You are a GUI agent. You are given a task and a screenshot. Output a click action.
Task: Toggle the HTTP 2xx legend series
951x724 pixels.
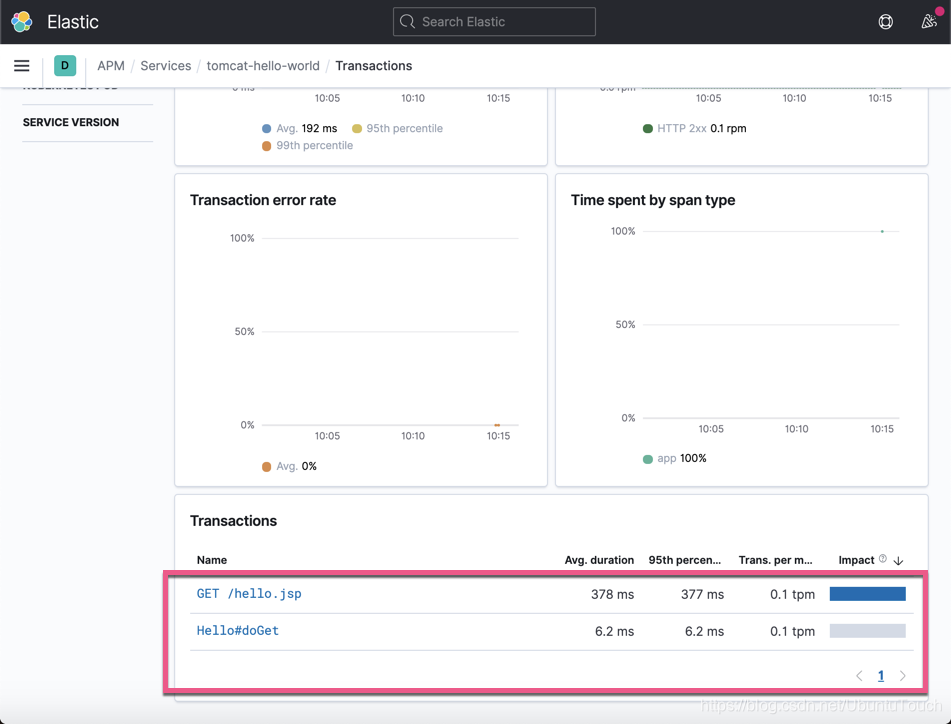coord(694,129)
